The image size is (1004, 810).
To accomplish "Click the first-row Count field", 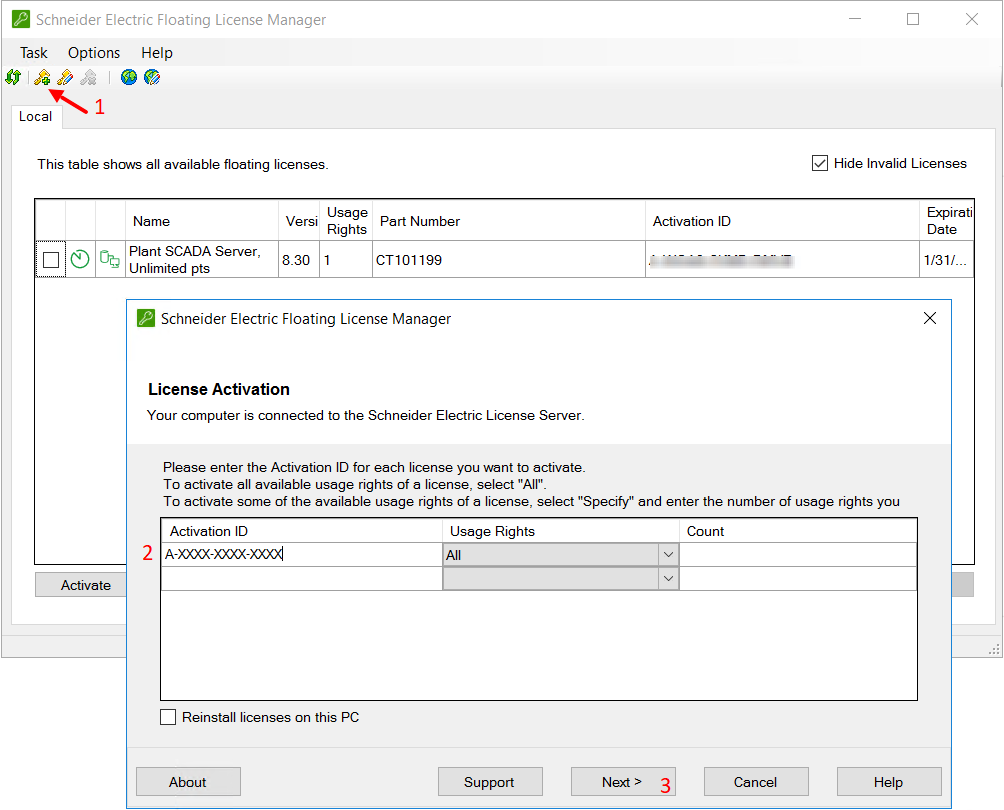I will (798, 555).
